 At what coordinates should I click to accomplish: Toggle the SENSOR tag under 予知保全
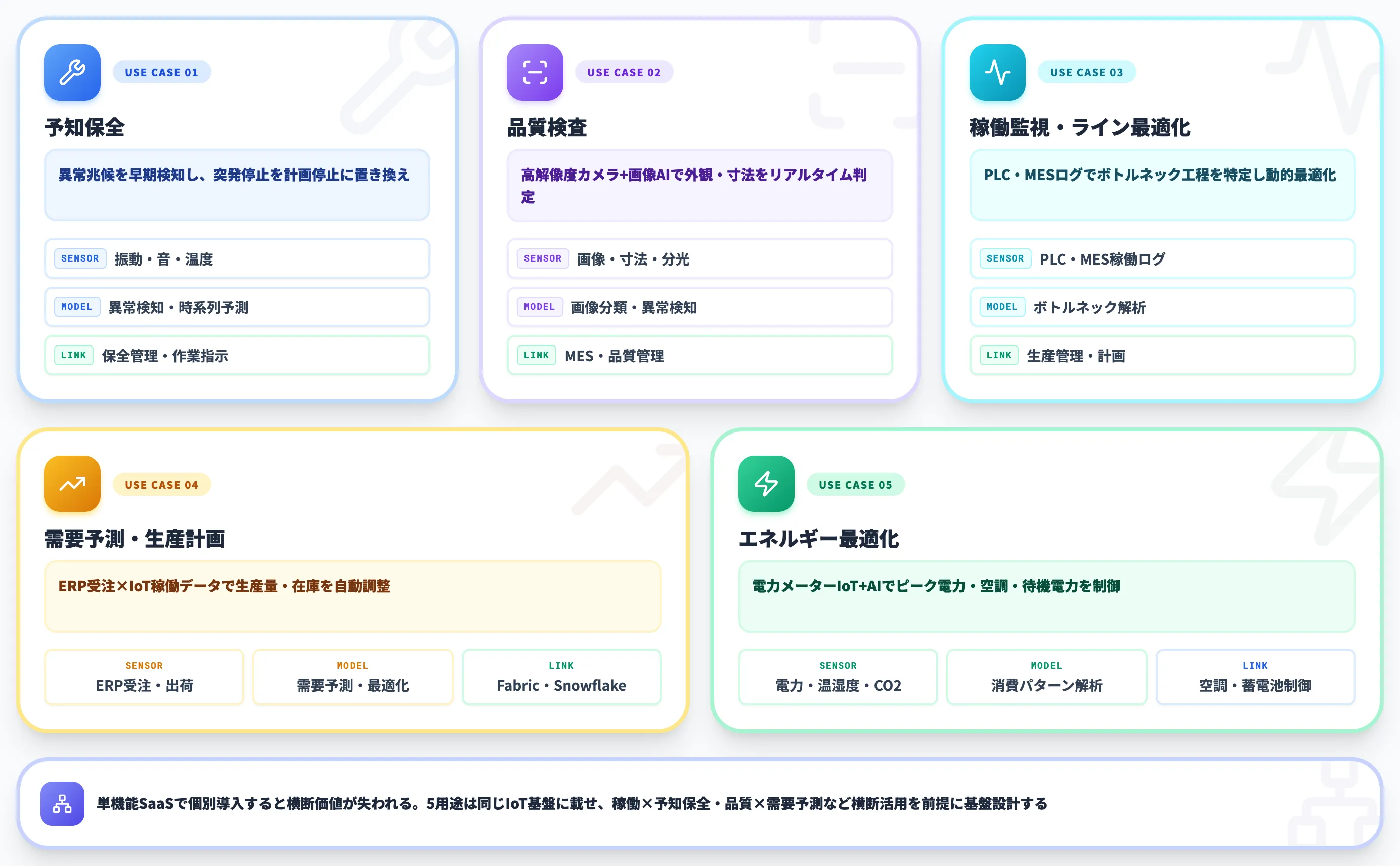pos(79,259)
